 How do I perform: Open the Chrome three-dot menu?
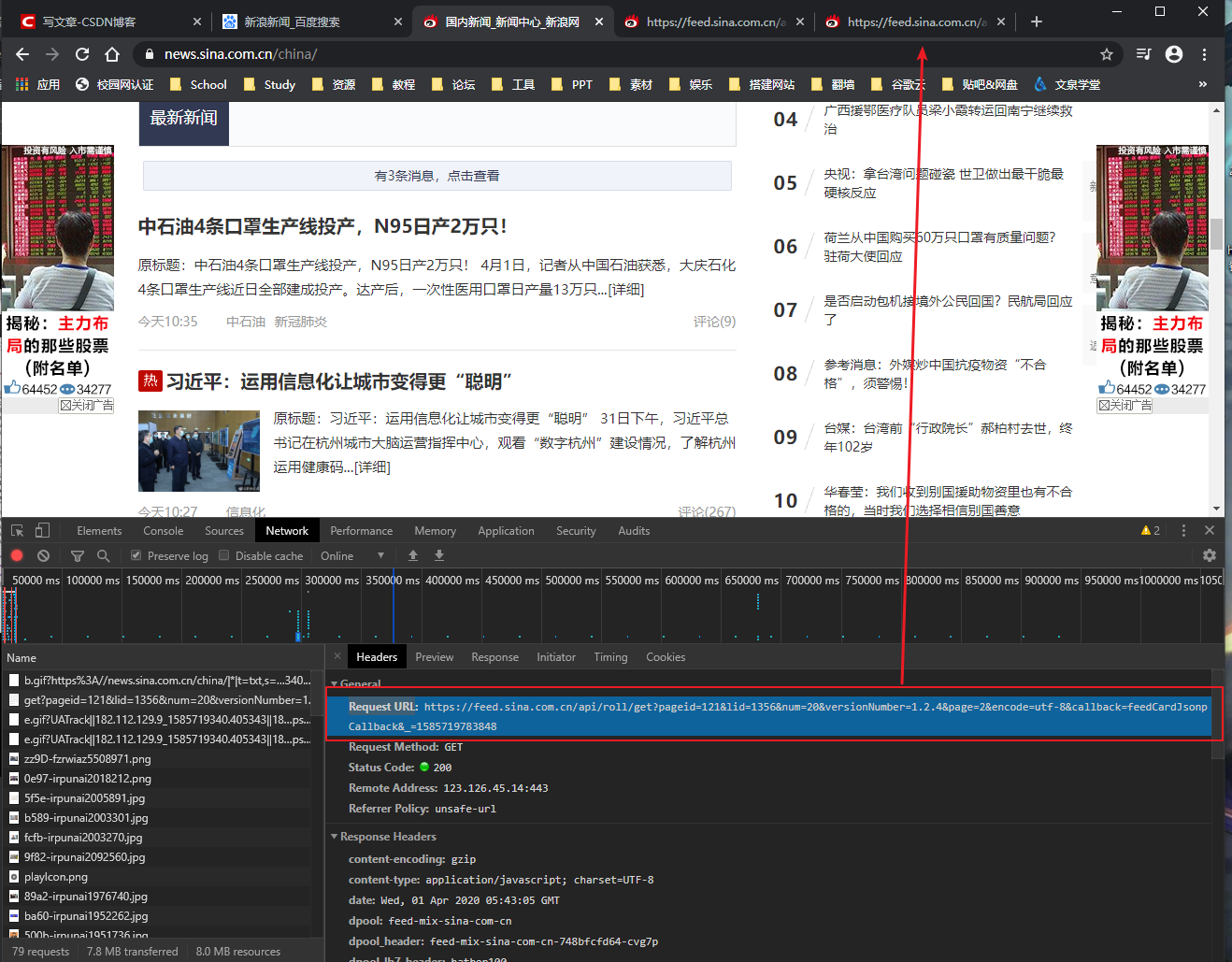point(1205,54)
